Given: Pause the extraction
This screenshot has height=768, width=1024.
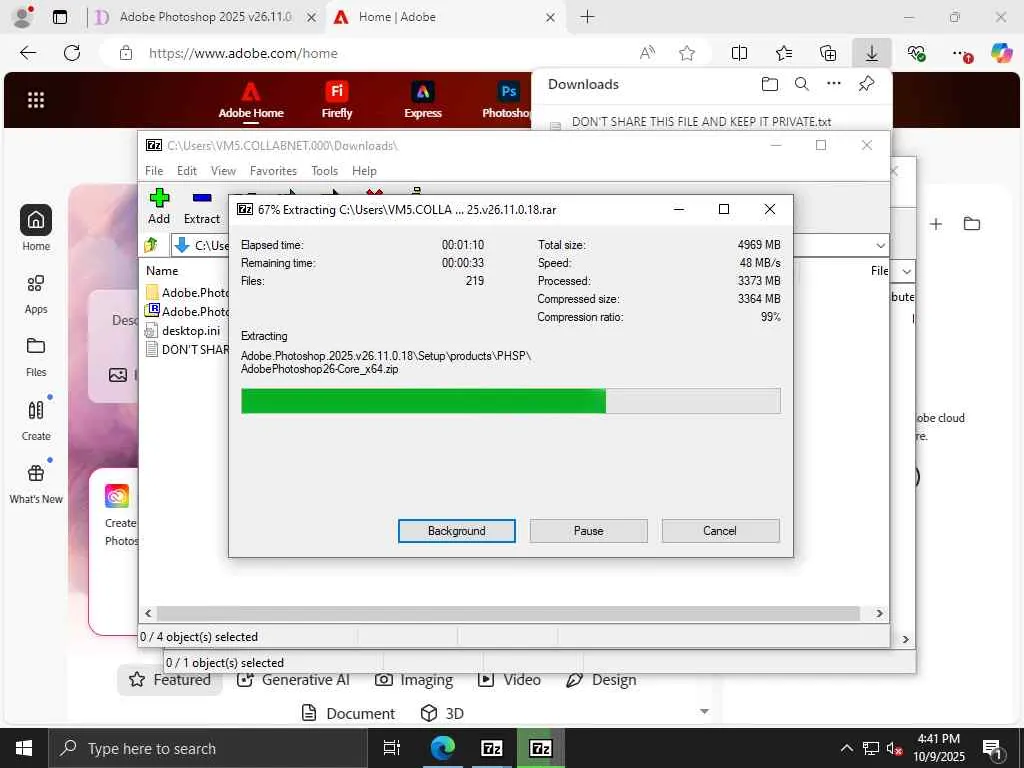Looking at the screenshot, I should 588,531.
